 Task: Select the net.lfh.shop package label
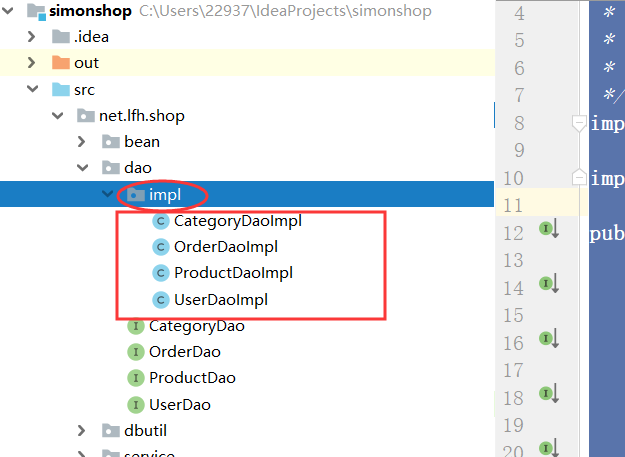coord(142,116)
